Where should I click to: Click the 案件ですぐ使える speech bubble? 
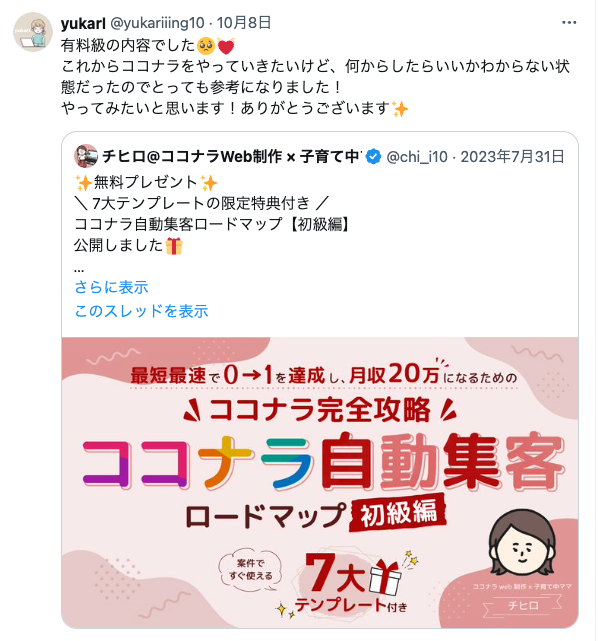pyautogui.click(x=251, y=569)
